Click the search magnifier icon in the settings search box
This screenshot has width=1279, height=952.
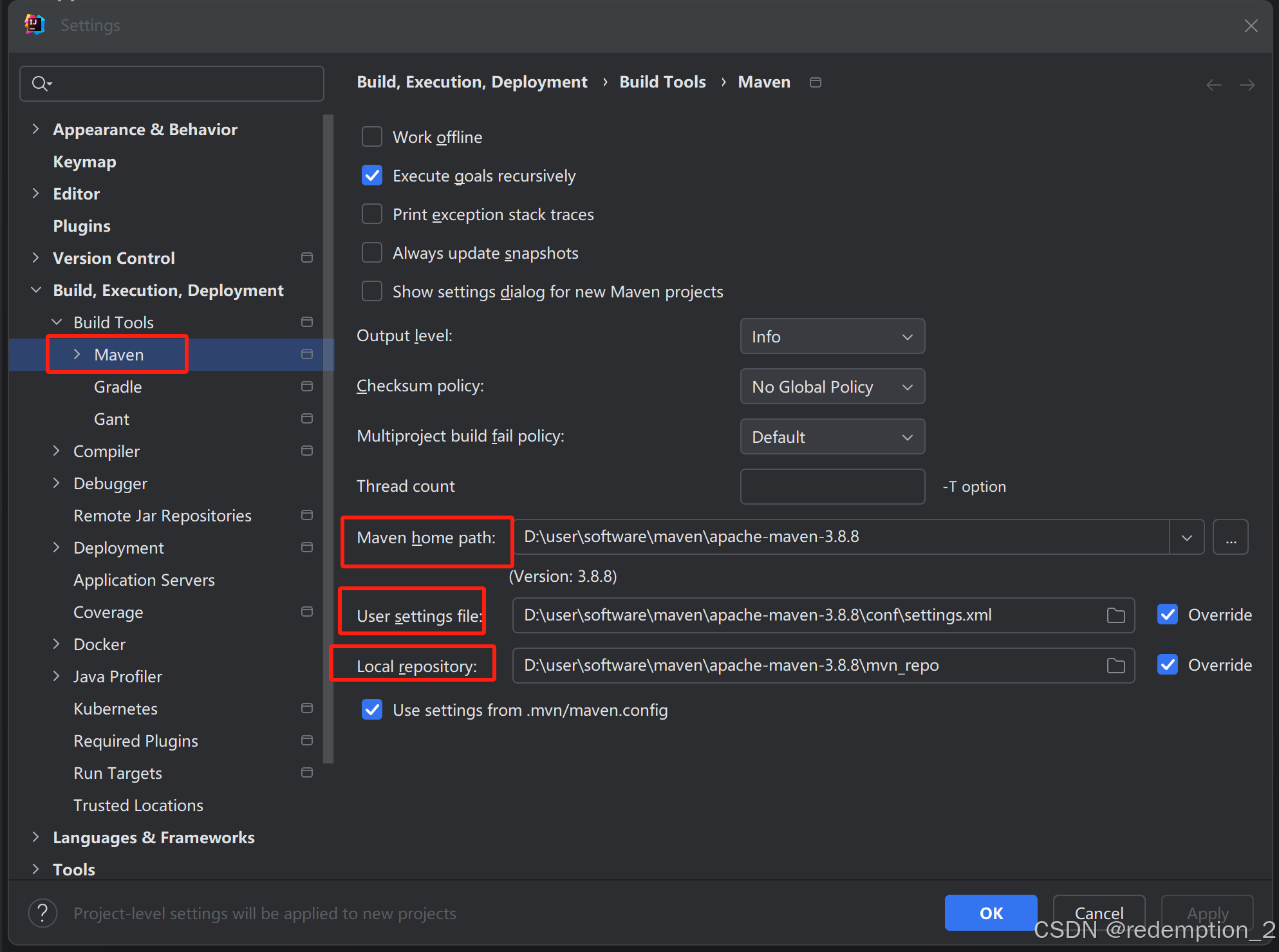(x=41, y=84)
